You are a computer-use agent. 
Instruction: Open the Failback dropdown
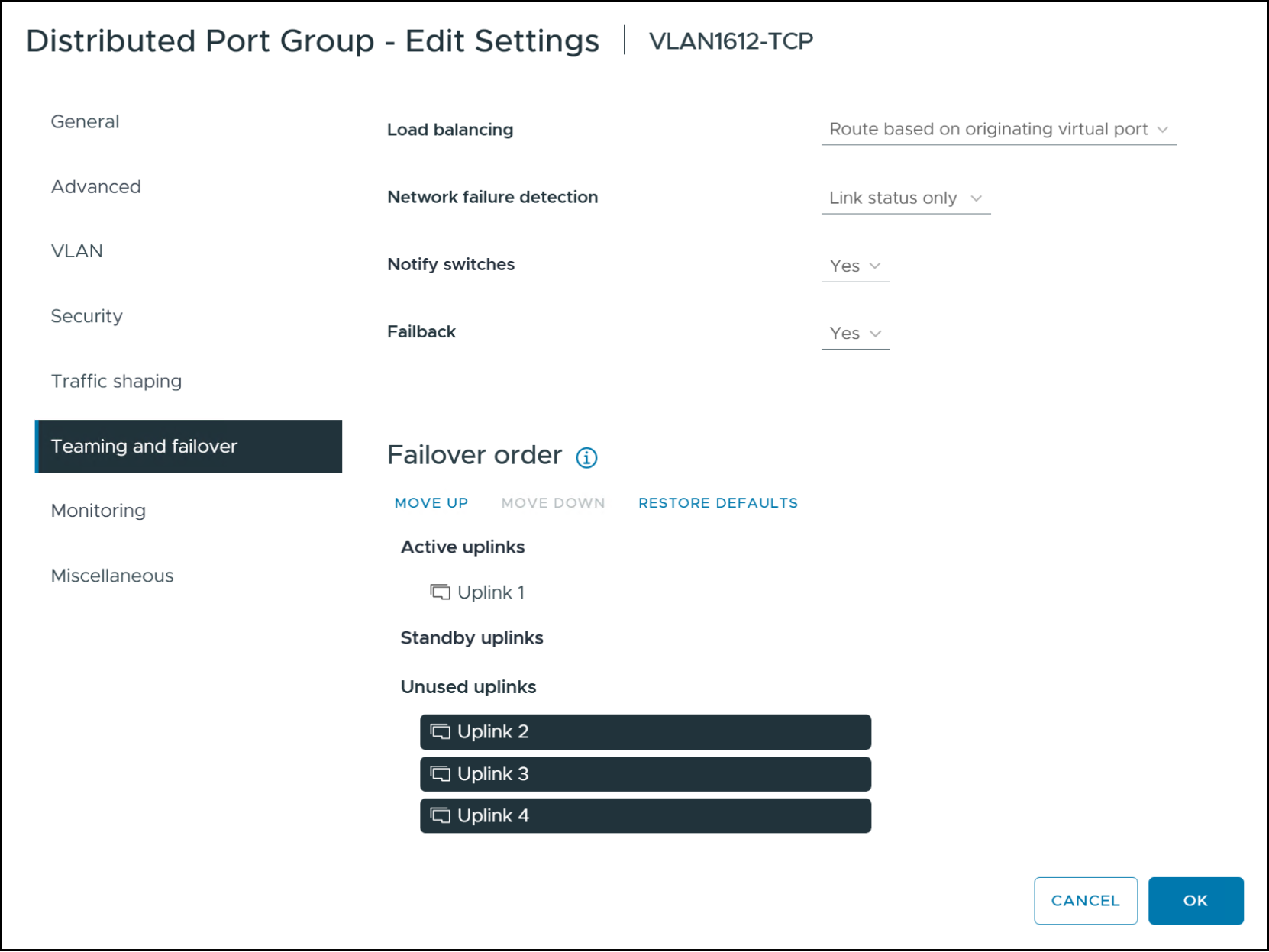pos(855,334)
